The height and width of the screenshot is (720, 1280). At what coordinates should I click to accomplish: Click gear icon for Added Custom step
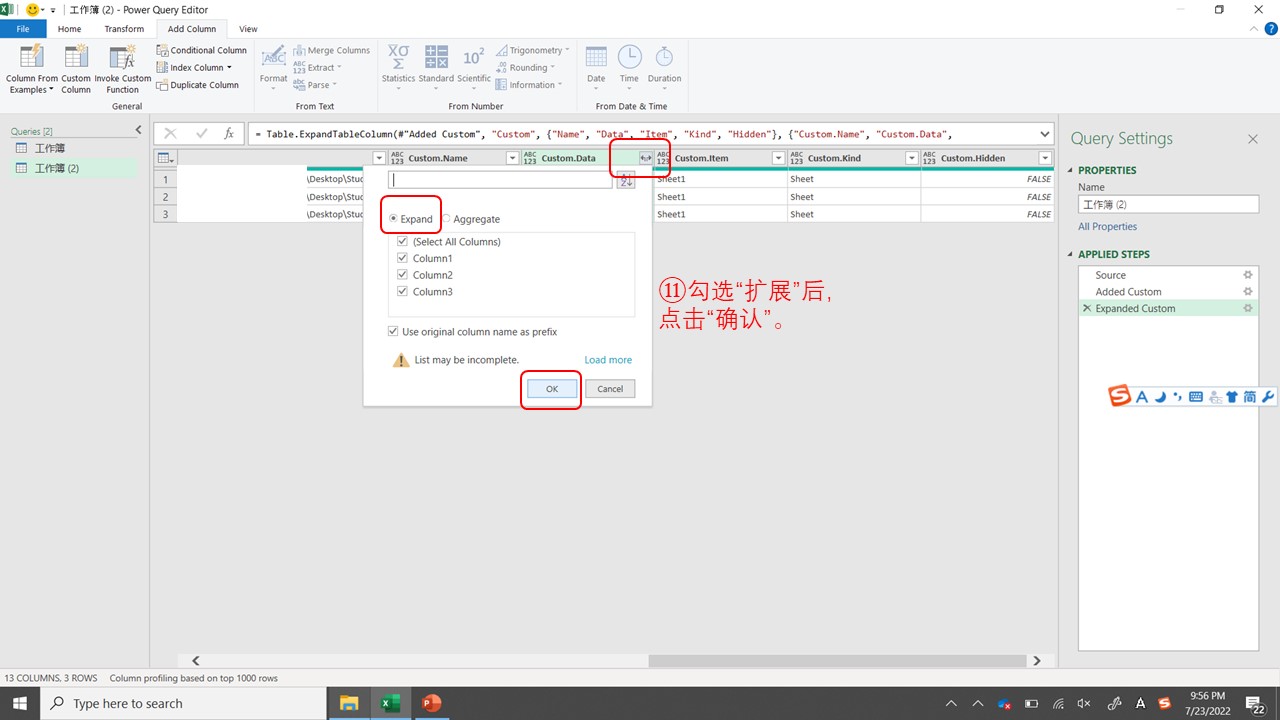point(1247,292)
